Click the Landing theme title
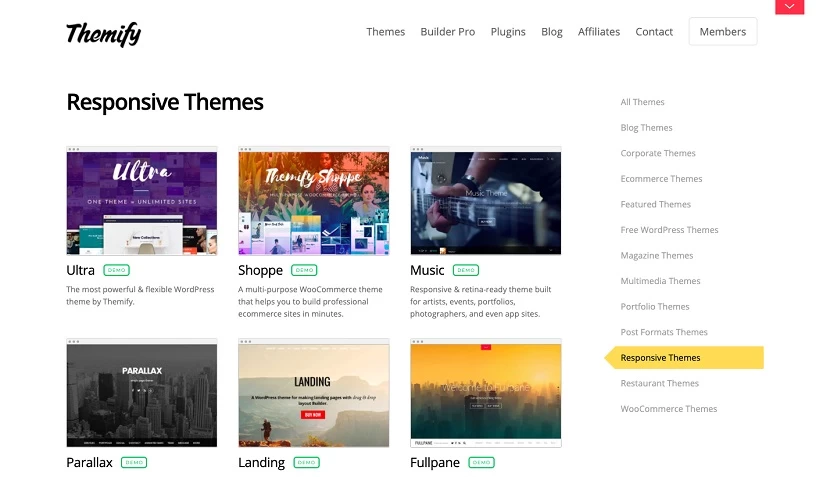830x477 pixels. (261, 463)
